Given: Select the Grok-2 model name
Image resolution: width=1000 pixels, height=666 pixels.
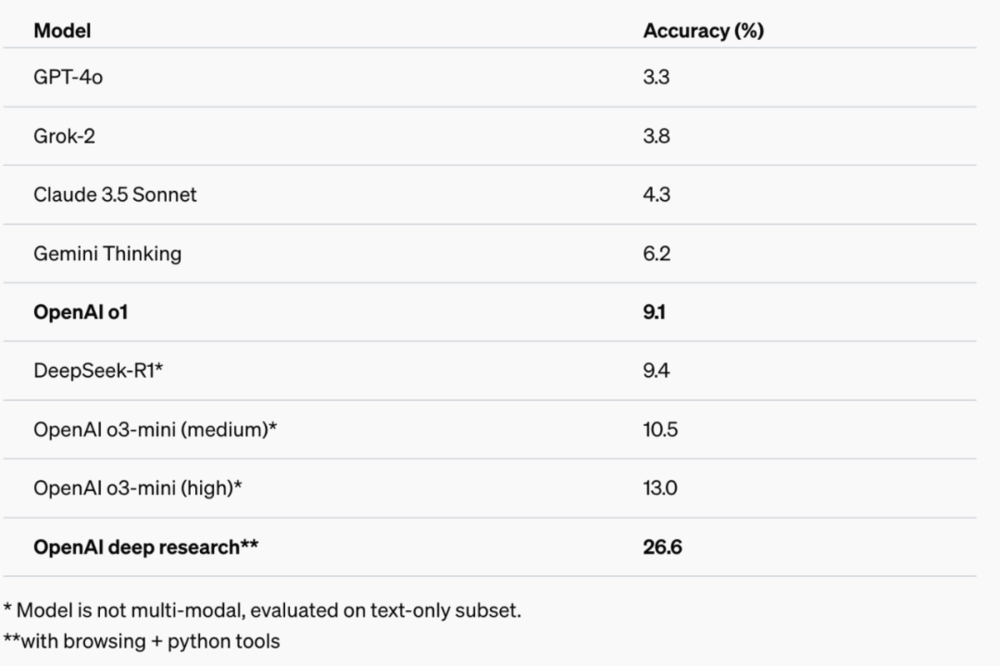Looking at the screenshot, I should click(x=66, y=136).
